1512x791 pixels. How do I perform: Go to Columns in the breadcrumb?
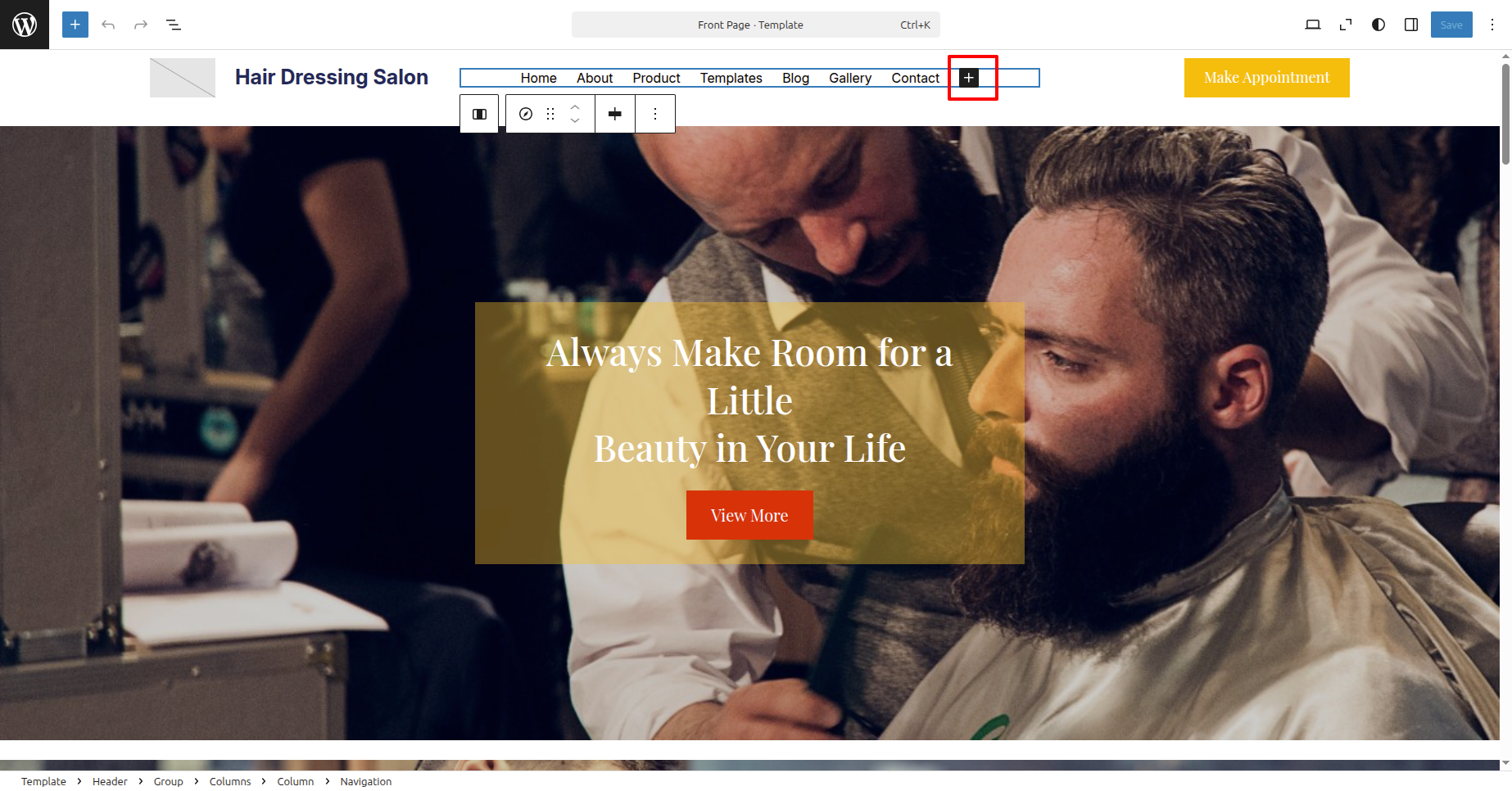tap(230, 781)
